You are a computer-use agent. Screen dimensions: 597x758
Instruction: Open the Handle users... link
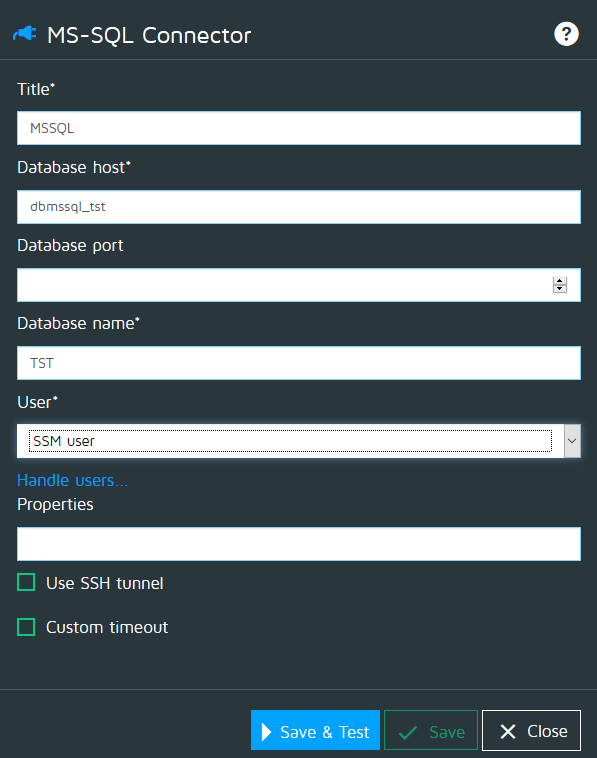point(73,481)
